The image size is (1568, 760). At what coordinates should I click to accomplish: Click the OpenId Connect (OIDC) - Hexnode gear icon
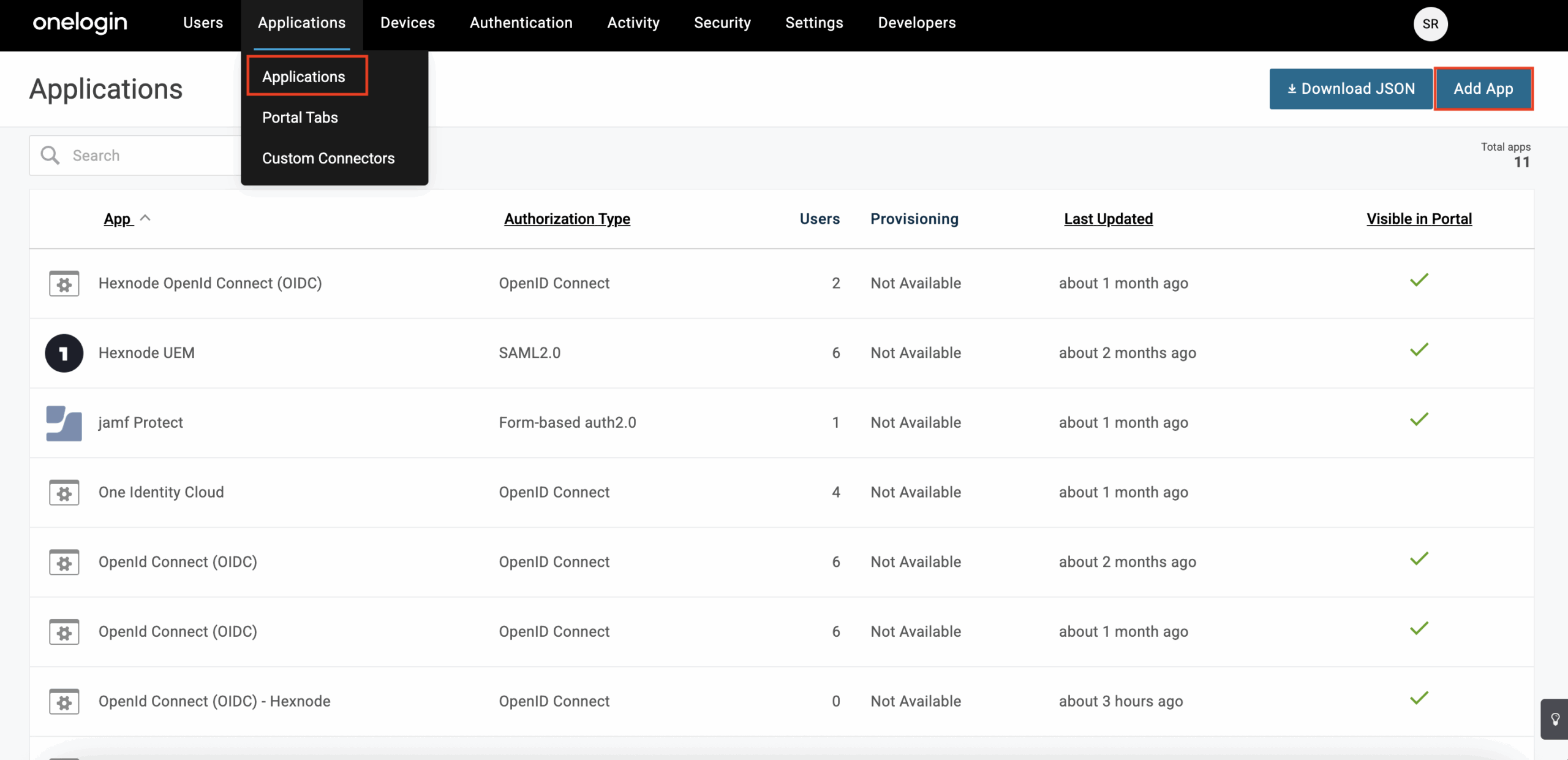[64, 702]
